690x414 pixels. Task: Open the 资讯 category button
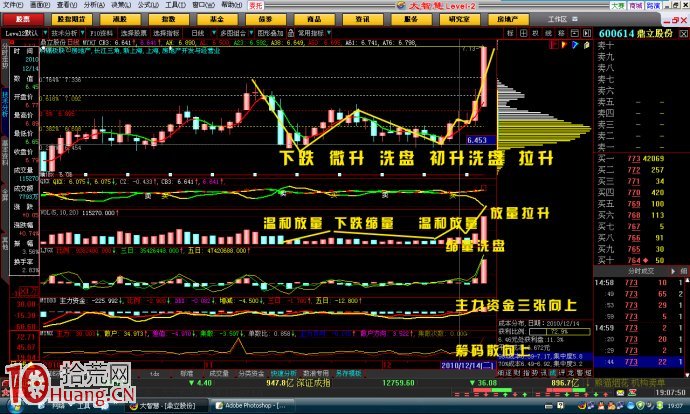point(362,19)
